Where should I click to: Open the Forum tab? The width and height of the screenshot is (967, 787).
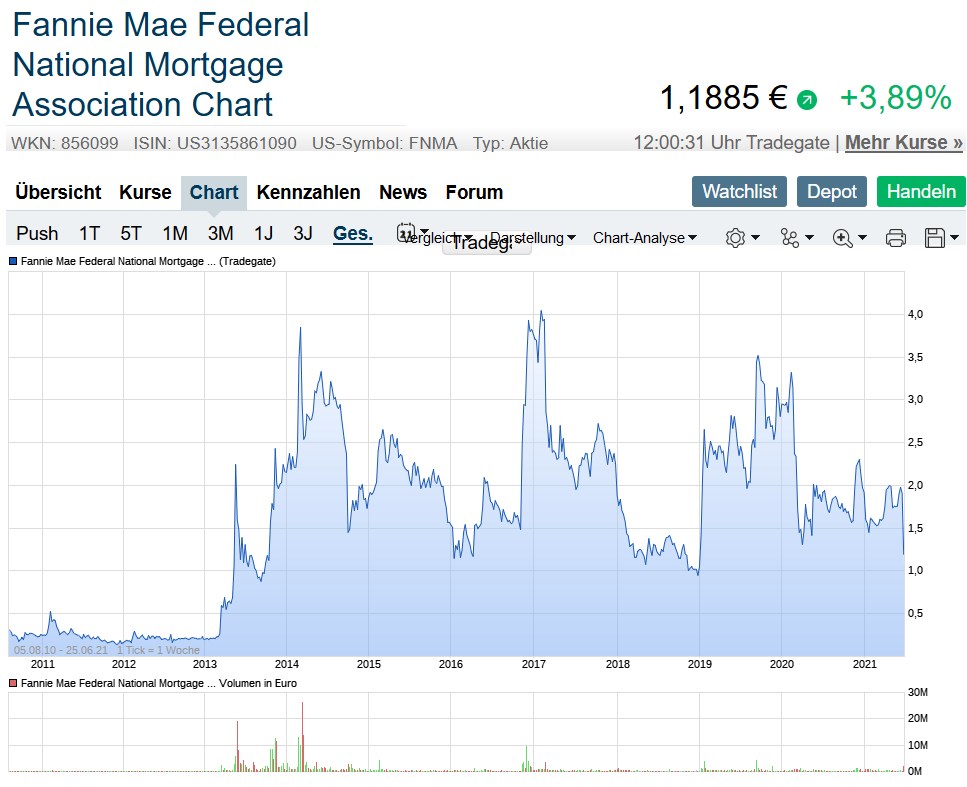tap(474, 192)
